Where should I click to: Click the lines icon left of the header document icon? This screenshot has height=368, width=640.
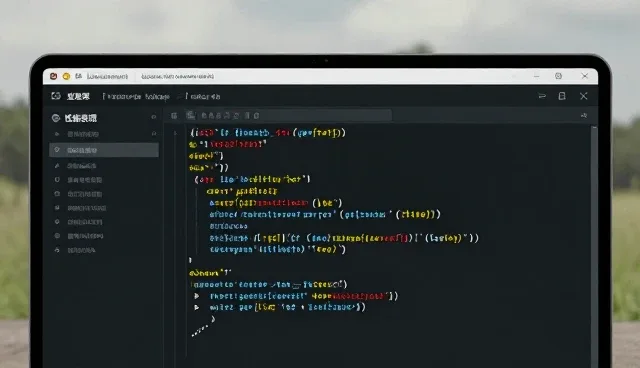tap(542, 96)
